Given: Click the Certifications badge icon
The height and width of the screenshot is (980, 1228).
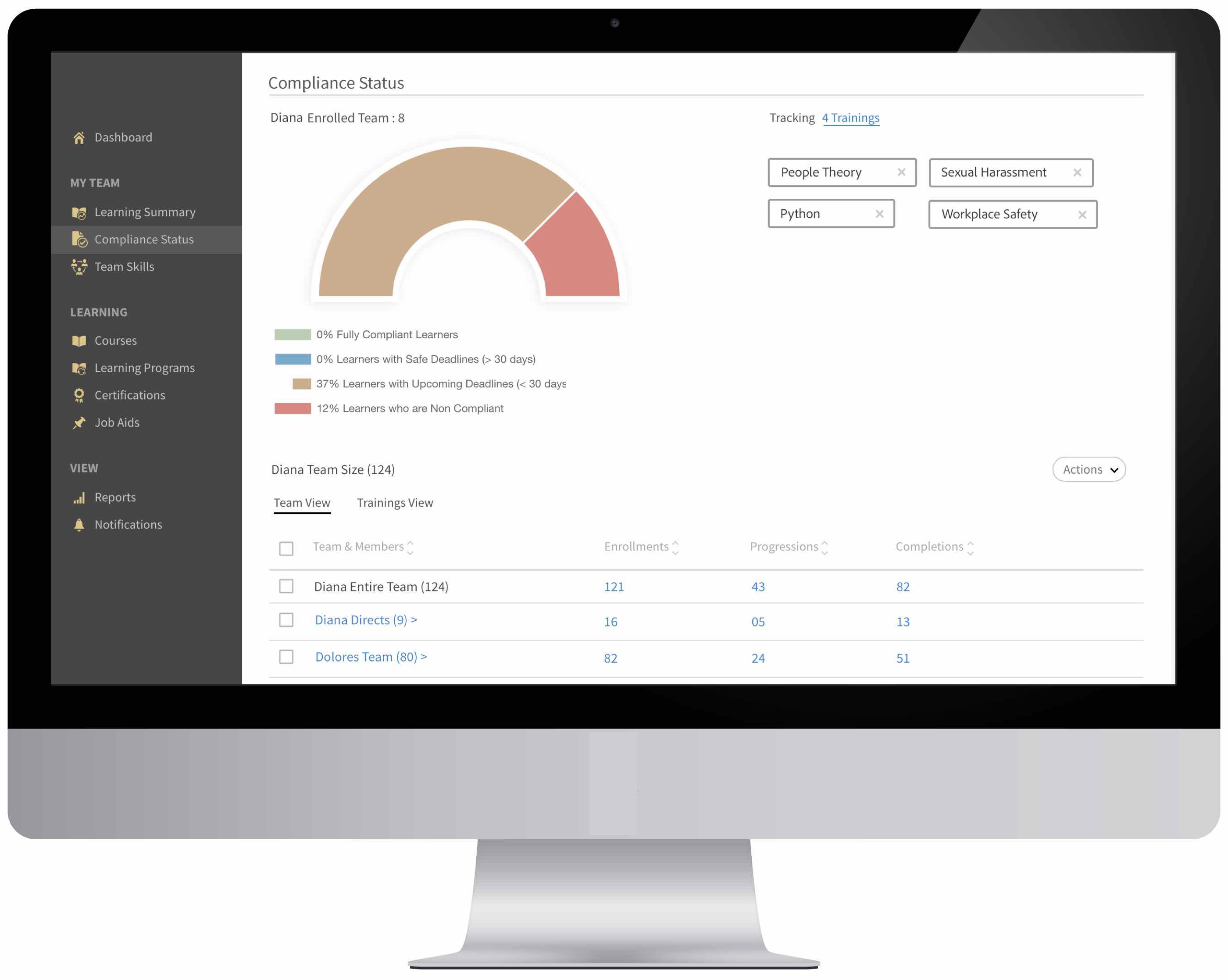Looking at the screenshot, I should pyautogui.click(x=79, y=395).
